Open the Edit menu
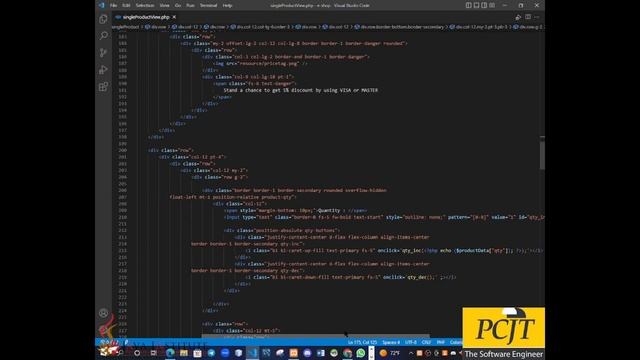 tap(126, 6)
